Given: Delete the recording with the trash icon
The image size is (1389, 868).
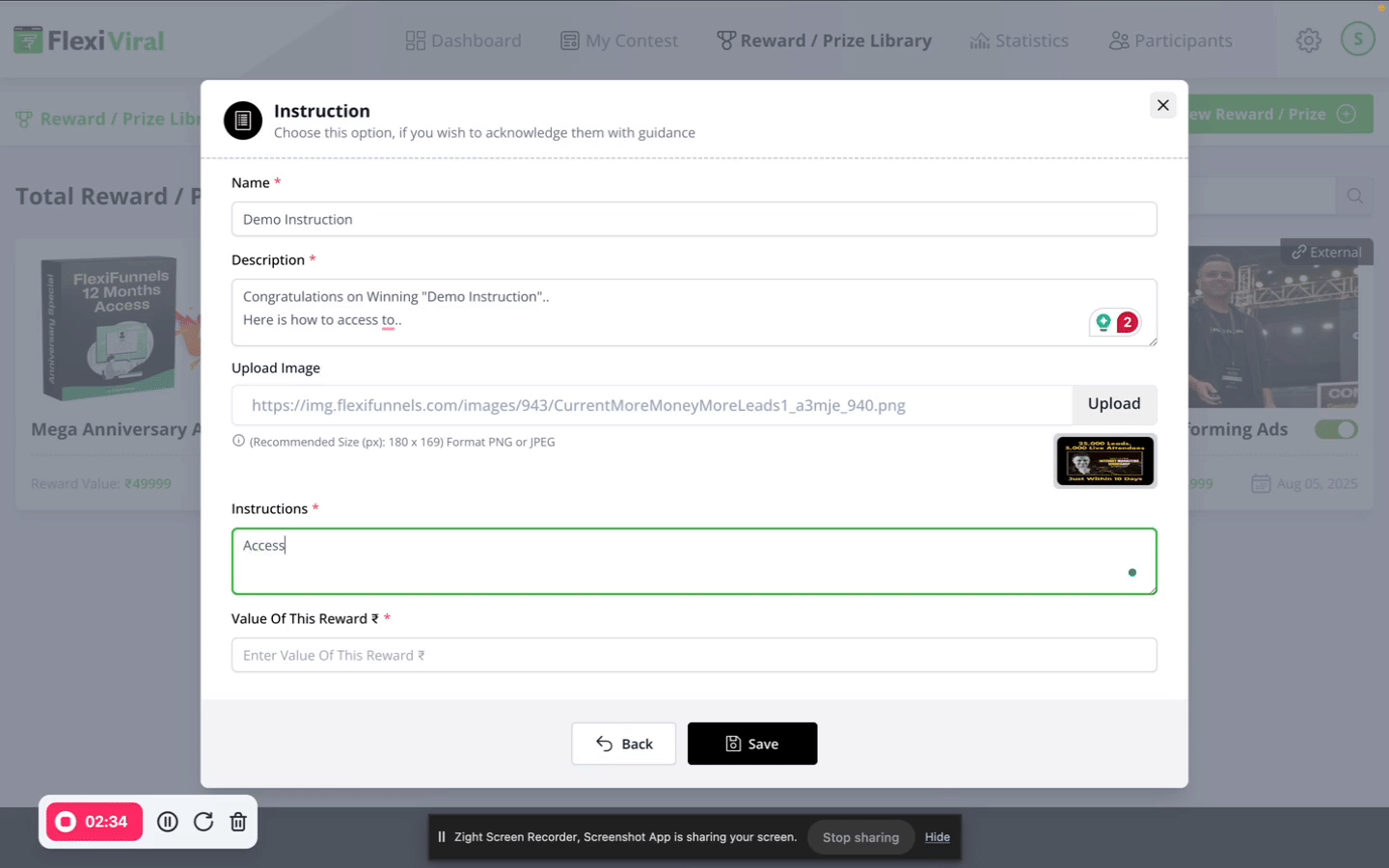Looking at the screenshot, I should point(238,822).
